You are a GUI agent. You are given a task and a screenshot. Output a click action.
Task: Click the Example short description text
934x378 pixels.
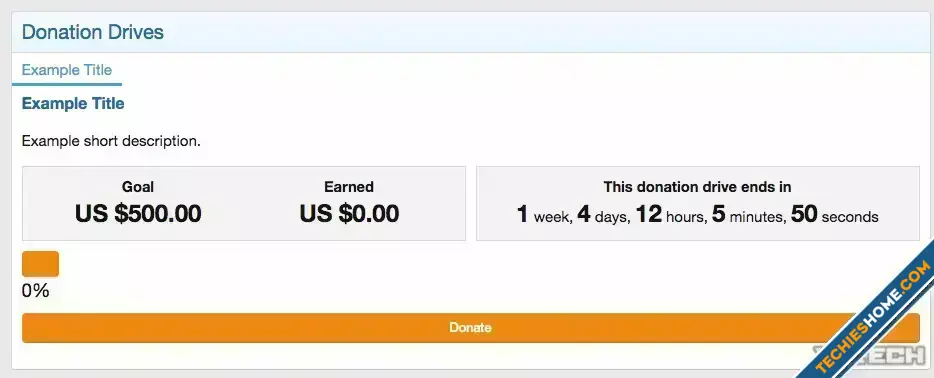tap(111, 142)
